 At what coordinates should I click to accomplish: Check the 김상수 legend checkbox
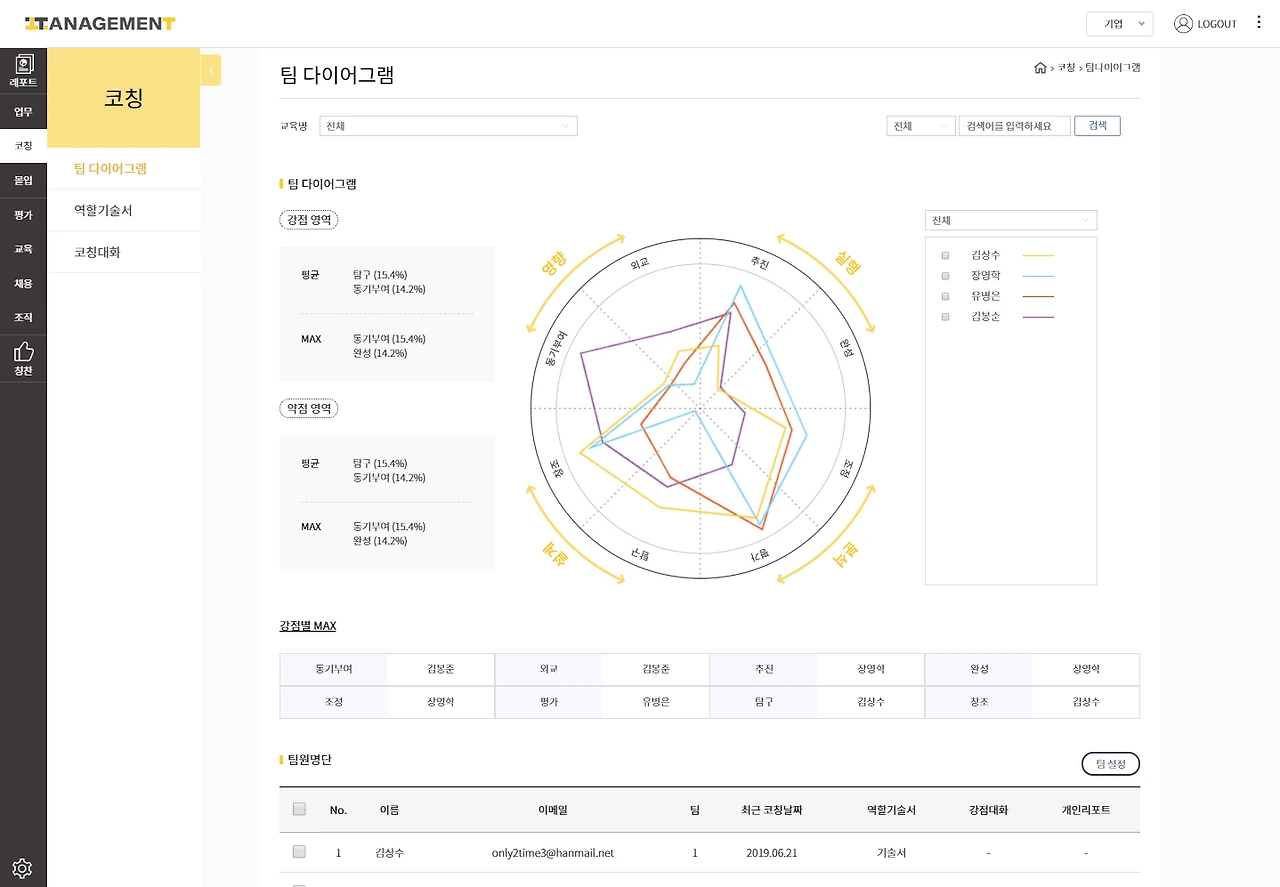[x=944, y=255]
